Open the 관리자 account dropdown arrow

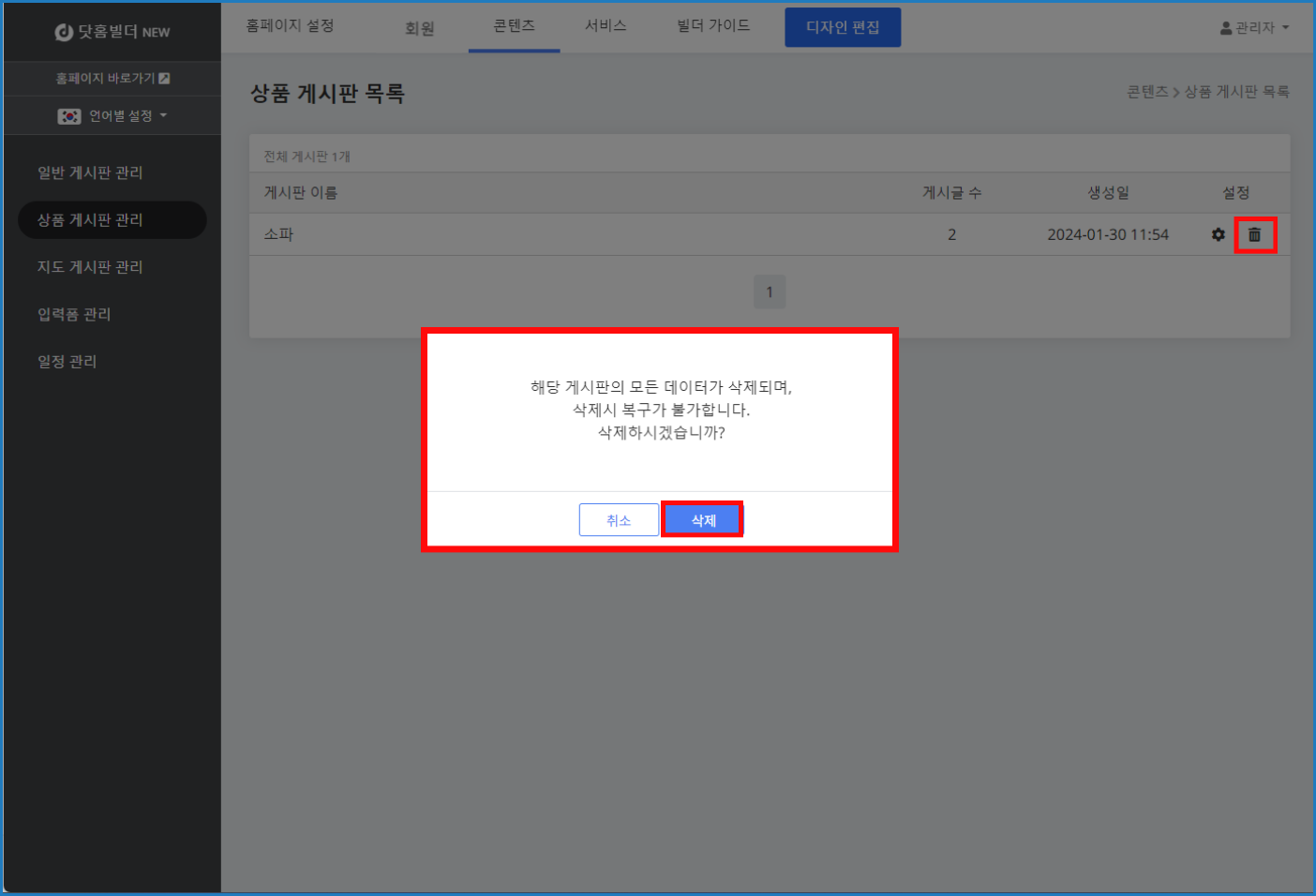click(1286, 28)
